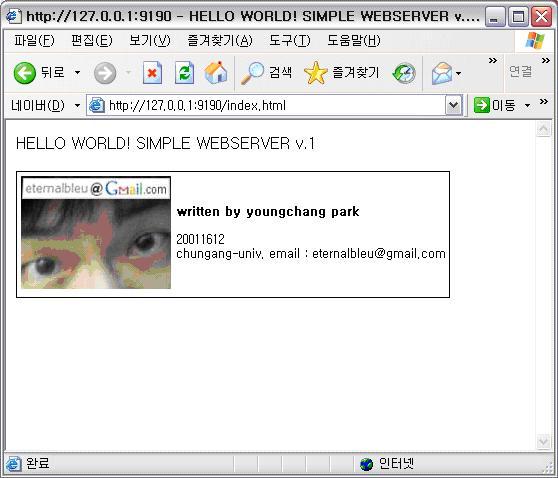Open the 파일(F) menu

pos(34,41)
